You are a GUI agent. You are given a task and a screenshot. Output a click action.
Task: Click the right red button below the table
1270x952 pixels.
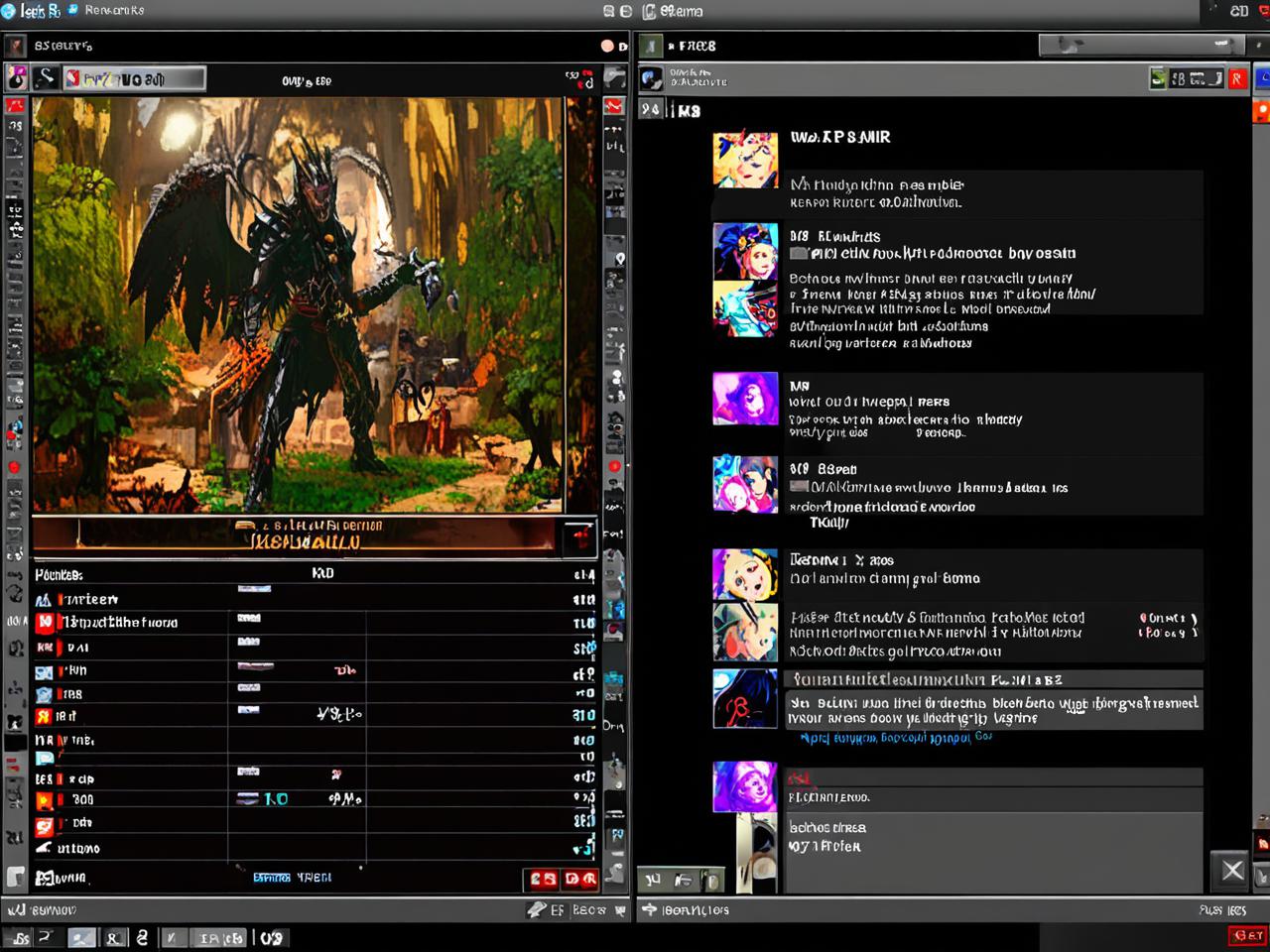coord(580,879)
